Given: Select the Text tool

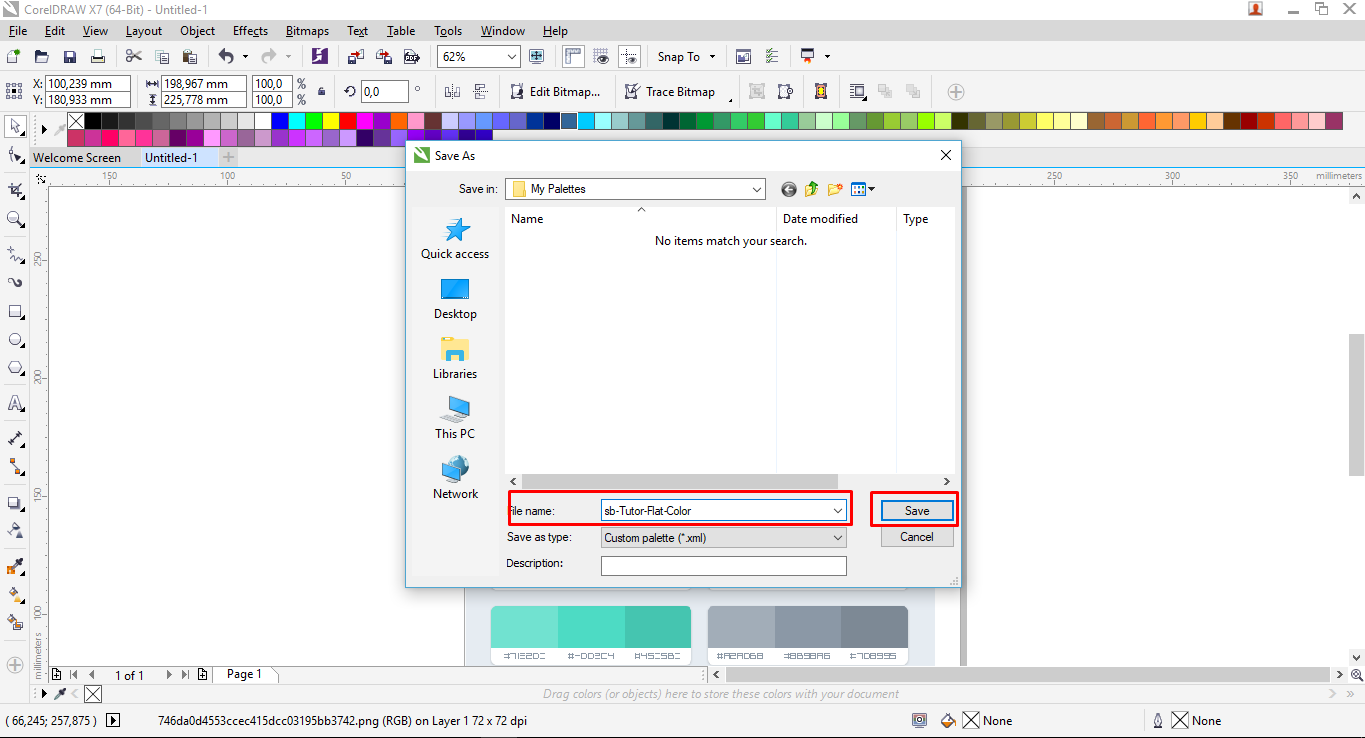Looking at the screenshot, I should tap(15, 404).
